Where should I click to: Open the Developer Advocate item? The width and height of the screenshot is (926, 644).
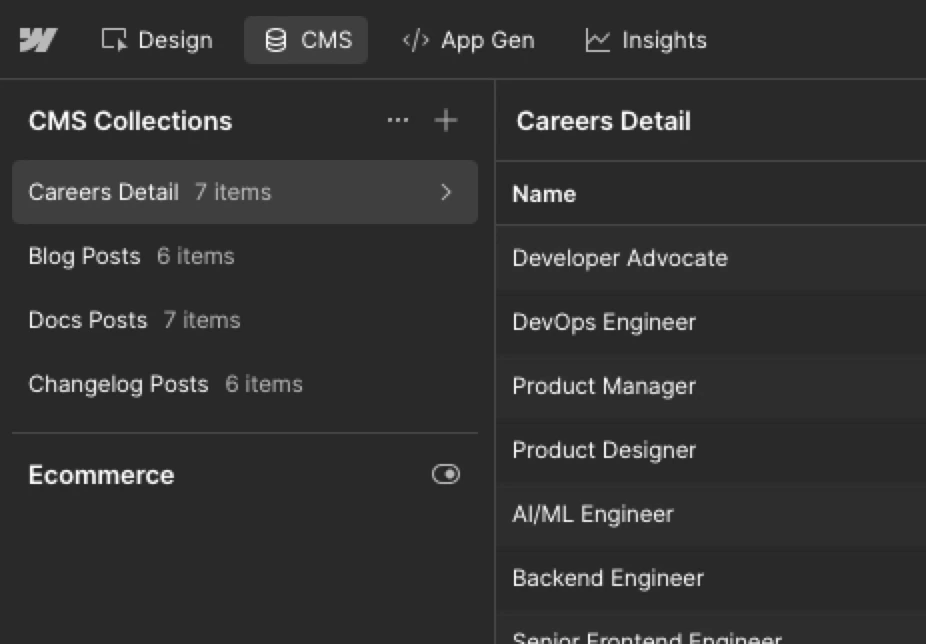click(x=620, y=258)
